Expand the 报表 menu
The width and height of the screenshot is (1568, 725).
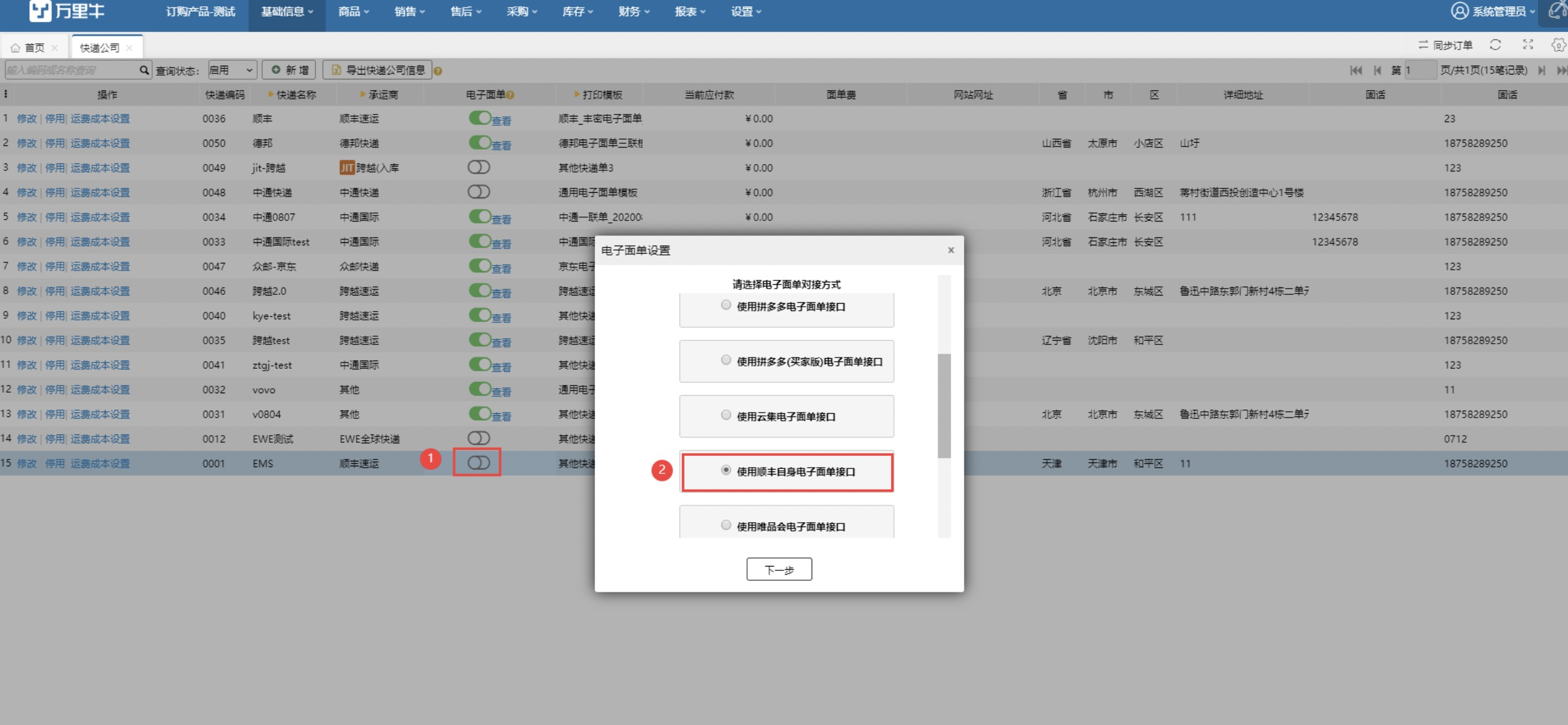[x=690, y=11]
